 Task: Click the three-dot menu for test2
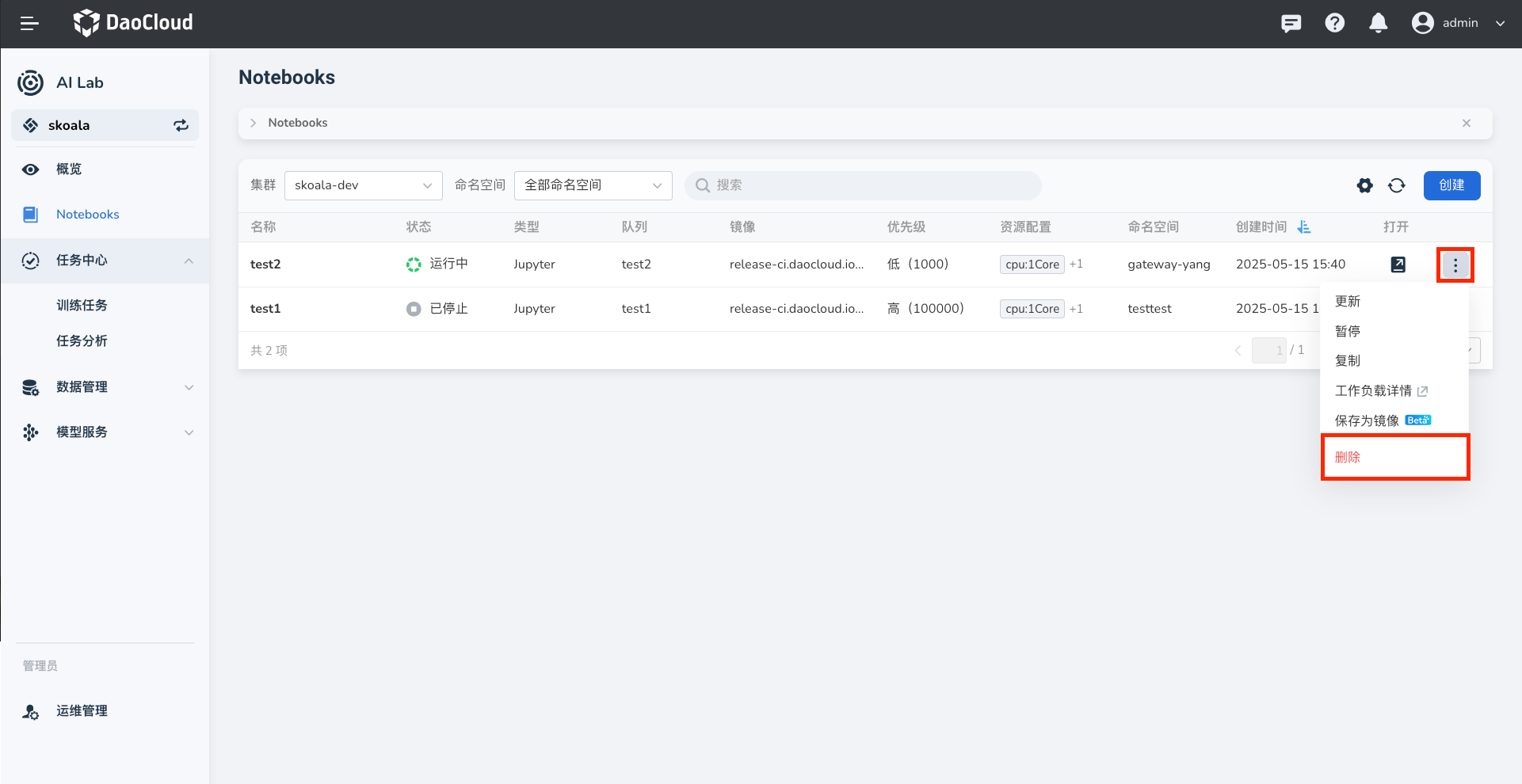[1455, 265]
